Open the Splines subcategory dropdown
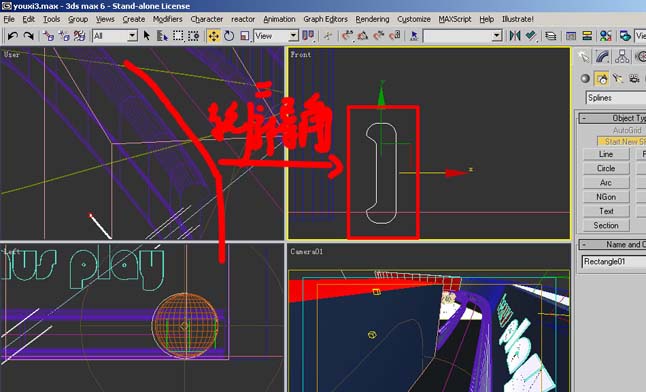Screen dimensions: 646x392 tap(616, 98)
